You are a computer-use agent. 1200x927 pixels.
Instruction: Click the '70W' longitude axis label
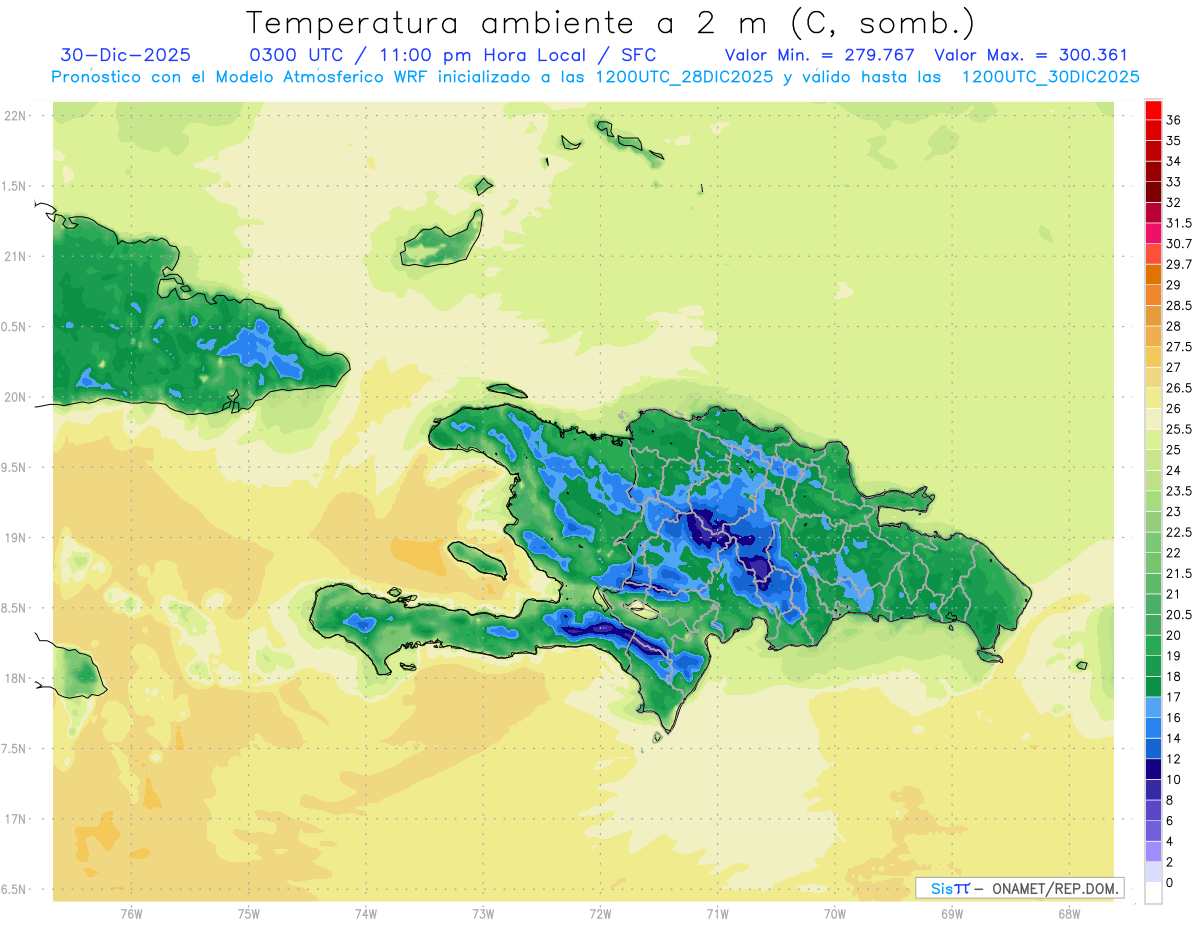coord(835,913)
